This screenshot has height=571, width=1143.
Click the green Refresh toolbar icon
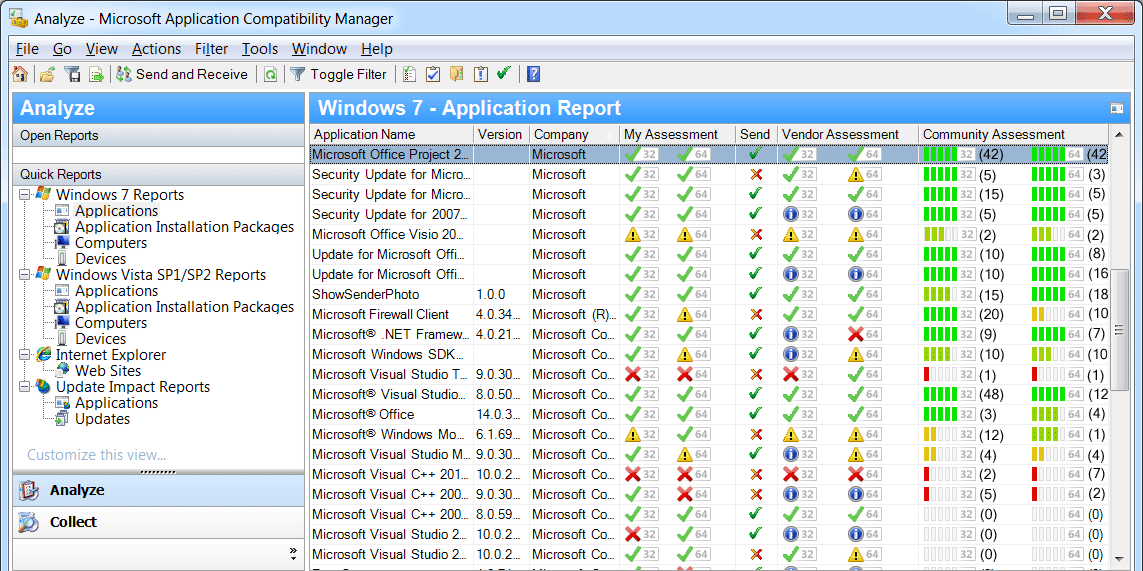270,74
